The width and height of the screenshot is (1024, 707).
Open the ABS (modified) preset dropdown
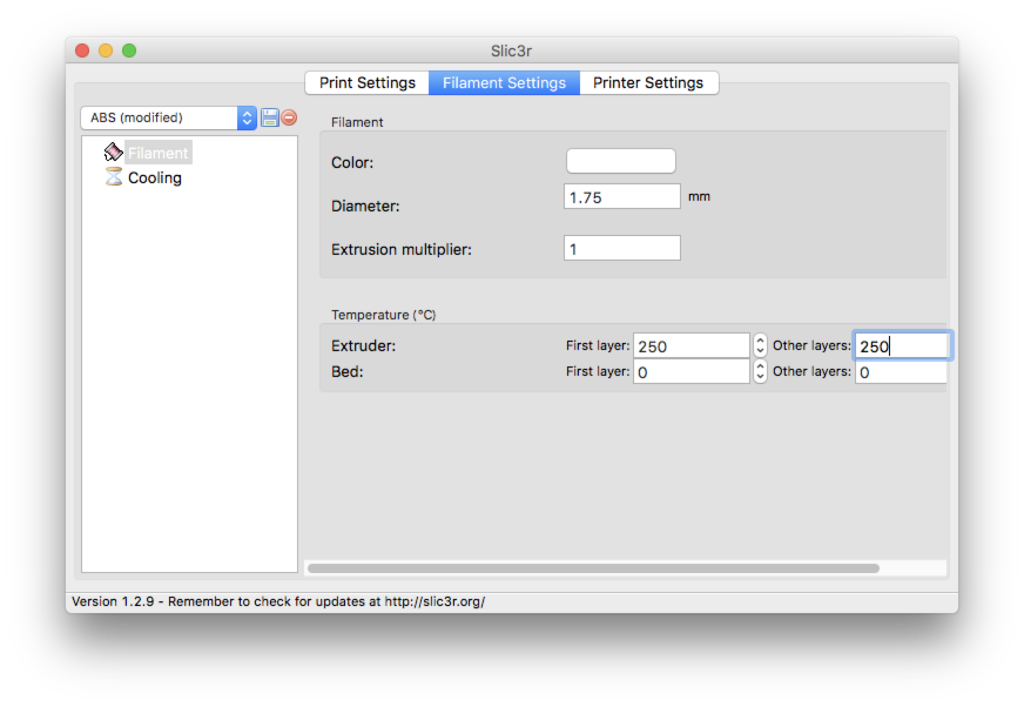tap(168, 118)
